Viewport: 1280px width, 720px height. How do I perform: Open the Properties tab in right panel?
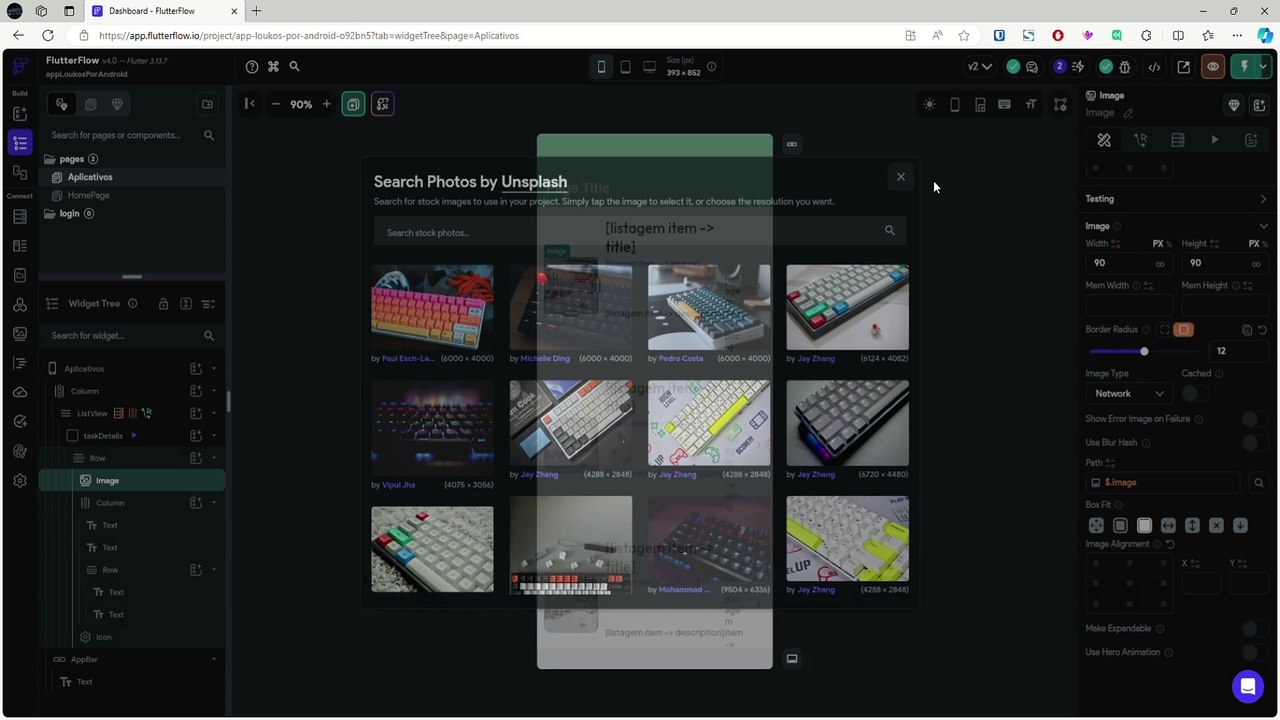tap(1104, 141)
